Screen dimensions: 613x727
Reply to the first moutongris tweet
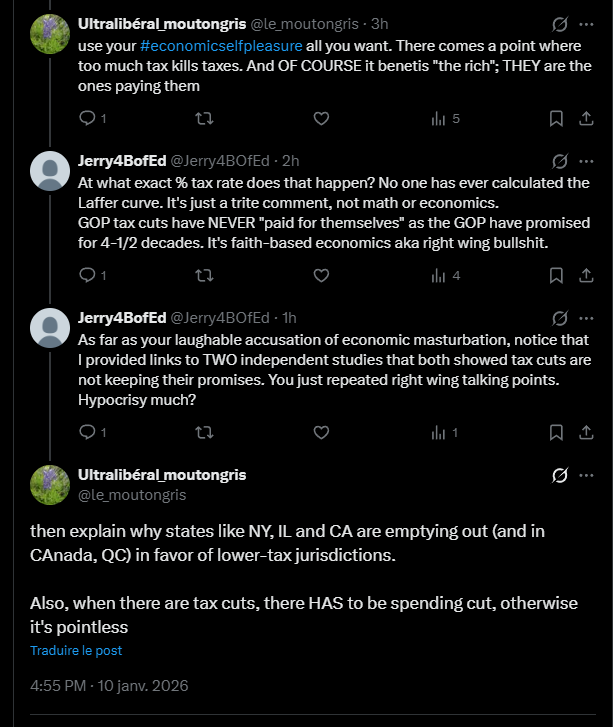tap(87, 118)
